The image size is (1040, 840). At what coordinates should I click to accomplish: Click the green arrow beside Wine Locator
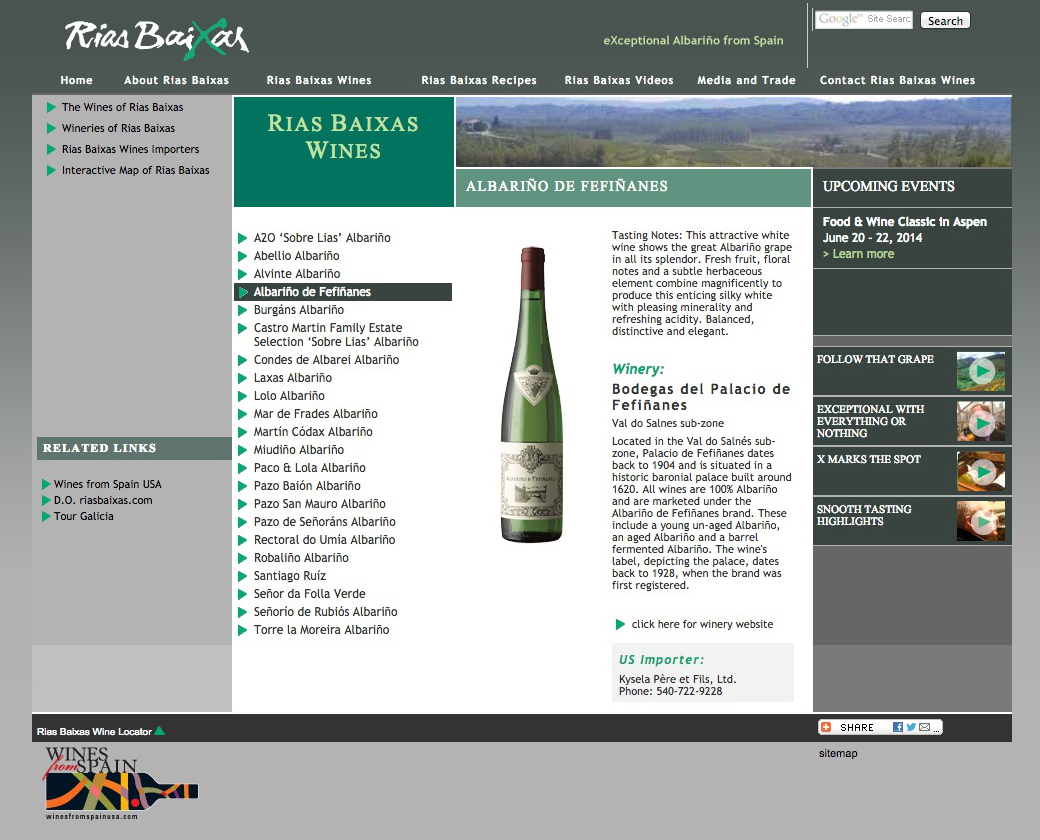(x=159, y=731)
